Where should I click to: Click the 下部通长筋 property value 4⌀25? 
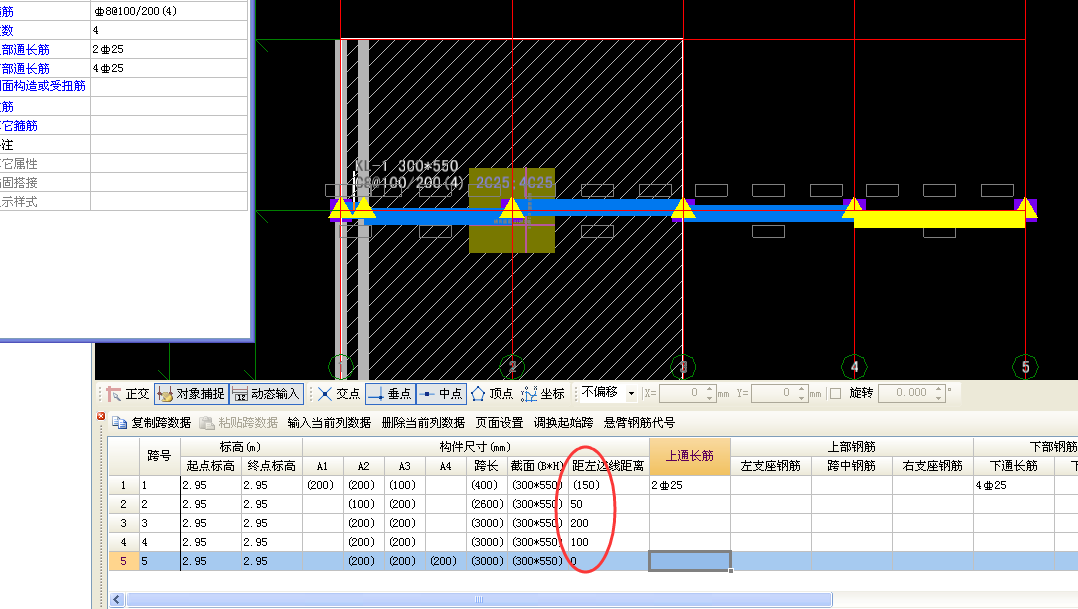click(x=169, y=68)
